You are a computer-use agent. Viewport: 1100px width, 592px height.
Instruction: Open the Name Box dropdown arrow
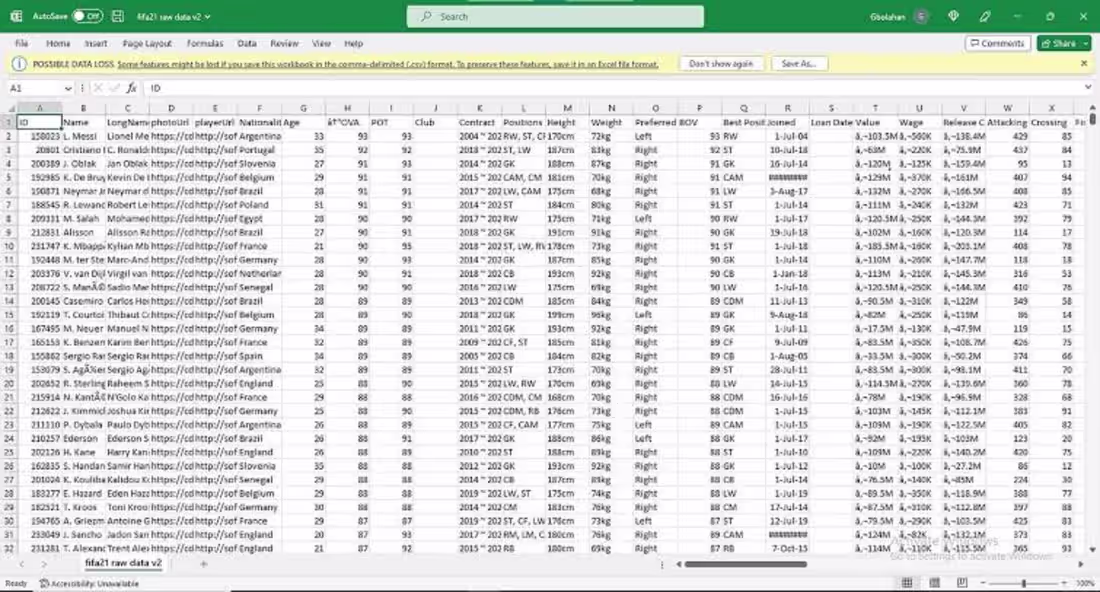click(x=67, y=89)
